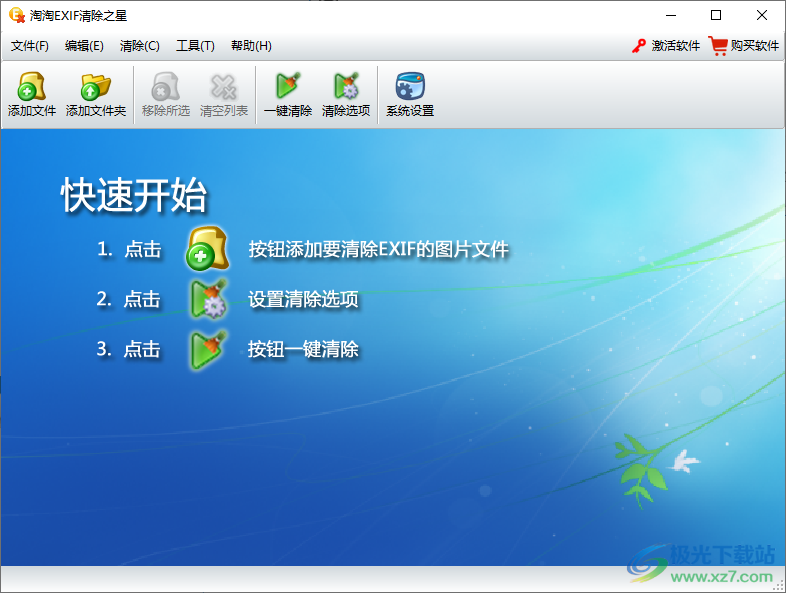Image resolution: width=786 pixels, height=593 pixels.
Task: Maximize the application window
Action: point(716,16)
